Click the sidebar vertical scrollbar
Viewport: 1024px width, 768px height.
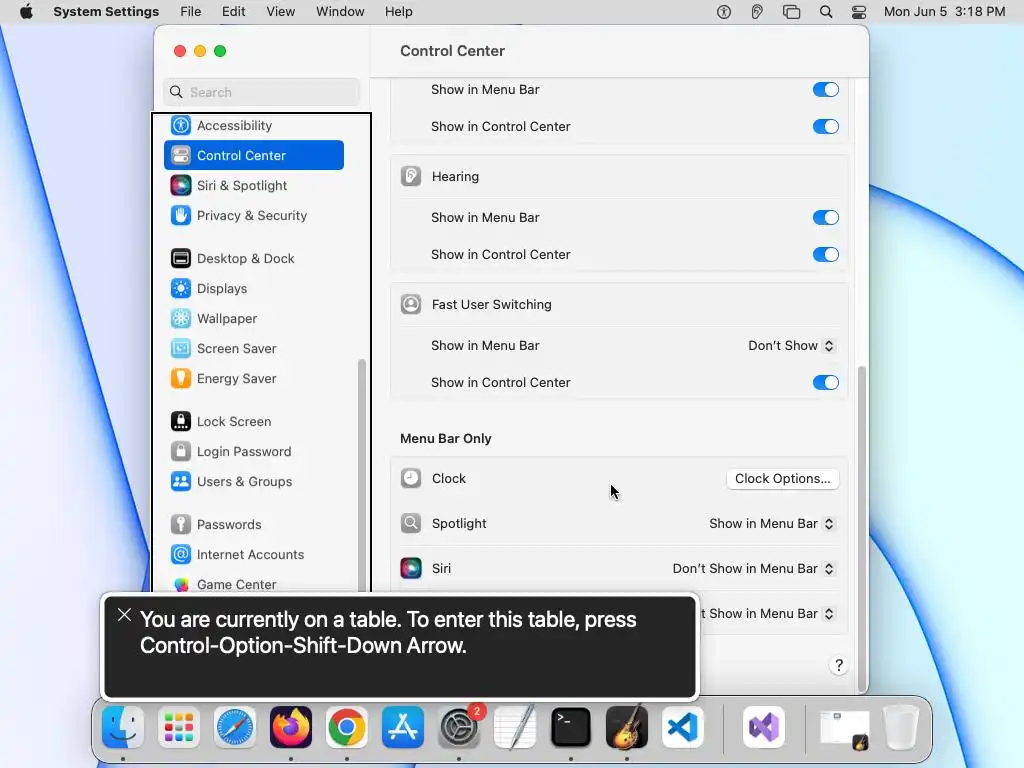click(x=362, y=475)
